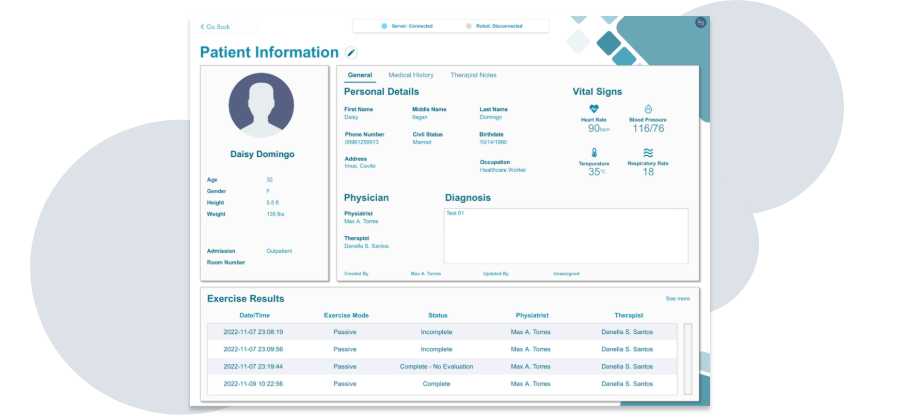Click the height value 5.5 ft
Image resolution: width=900 pixels, height=420 pixels.
[273, 203]
